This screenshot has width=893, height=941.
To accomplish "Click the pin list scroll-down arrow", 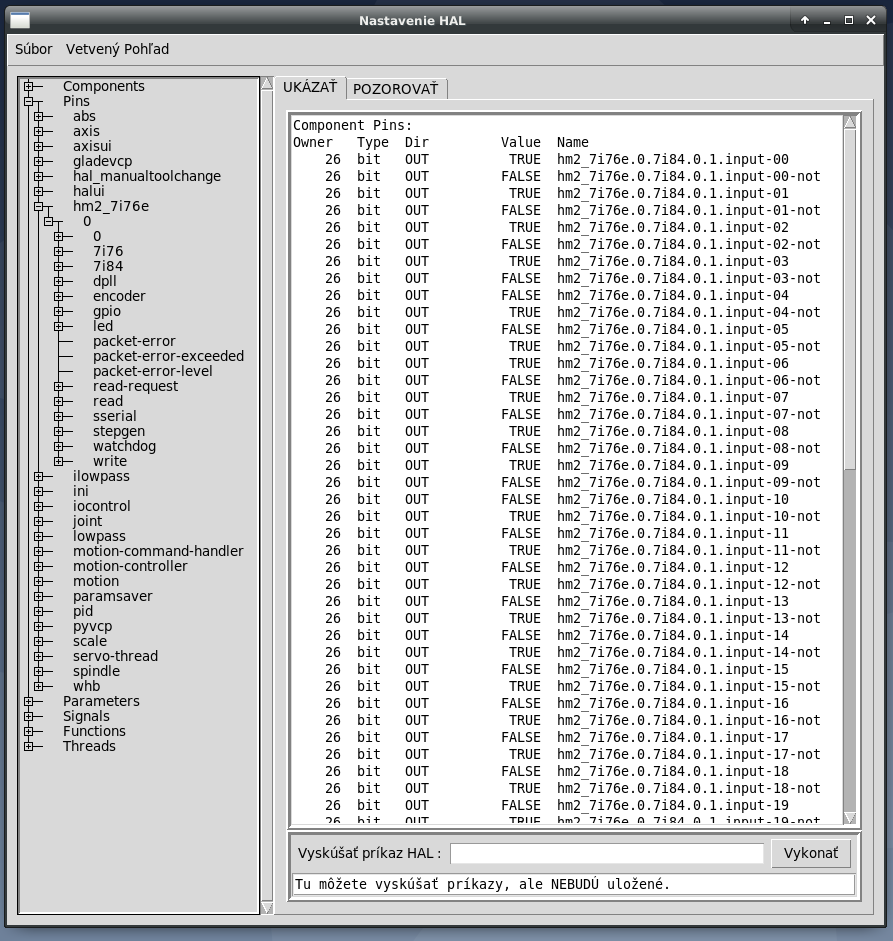I will (x=850, y=818).
